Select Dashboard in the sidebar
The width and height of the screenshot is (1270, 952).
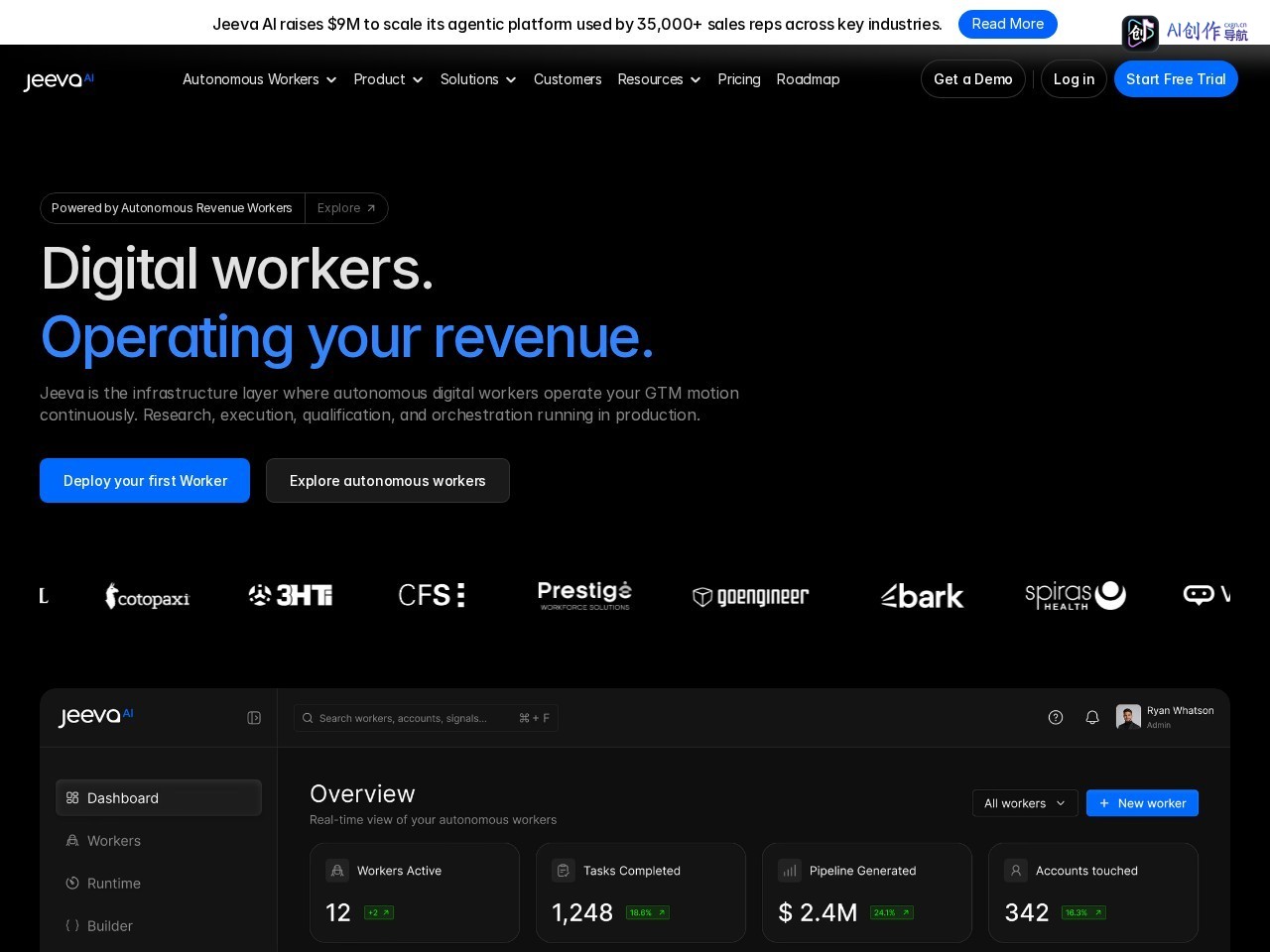point(159,798)
